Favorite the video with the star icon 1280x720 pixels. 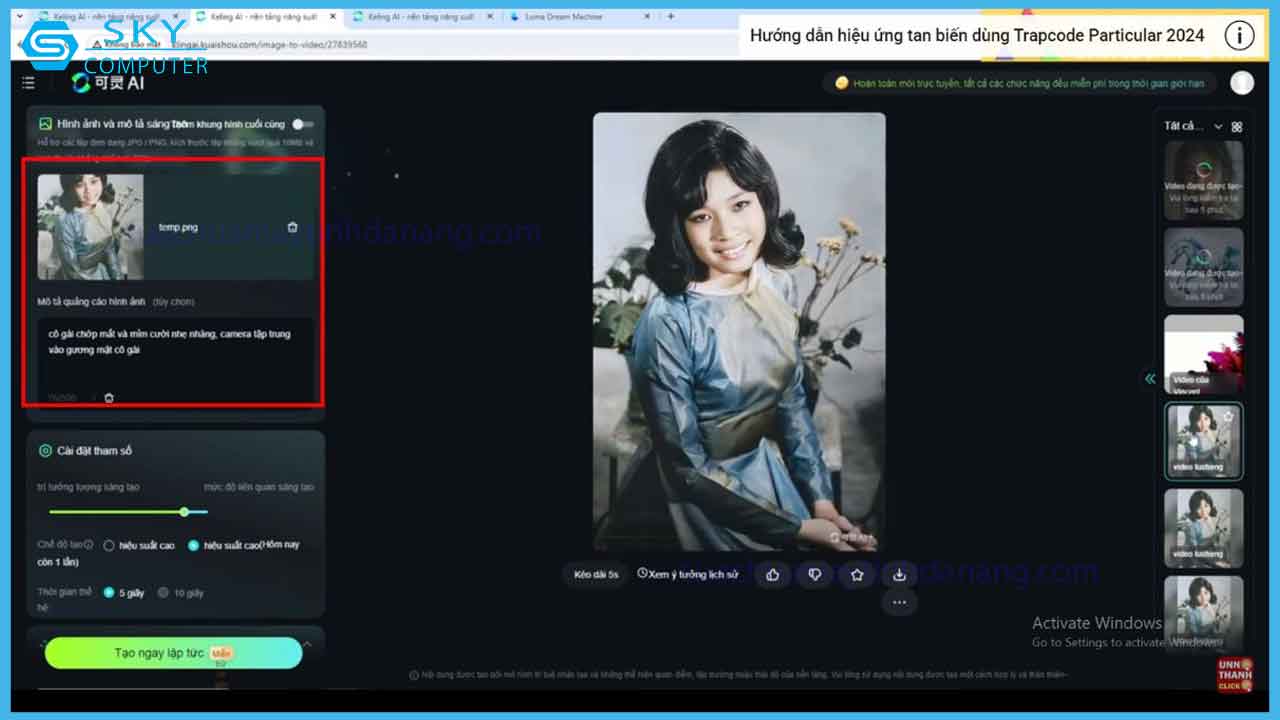[857, 574]
